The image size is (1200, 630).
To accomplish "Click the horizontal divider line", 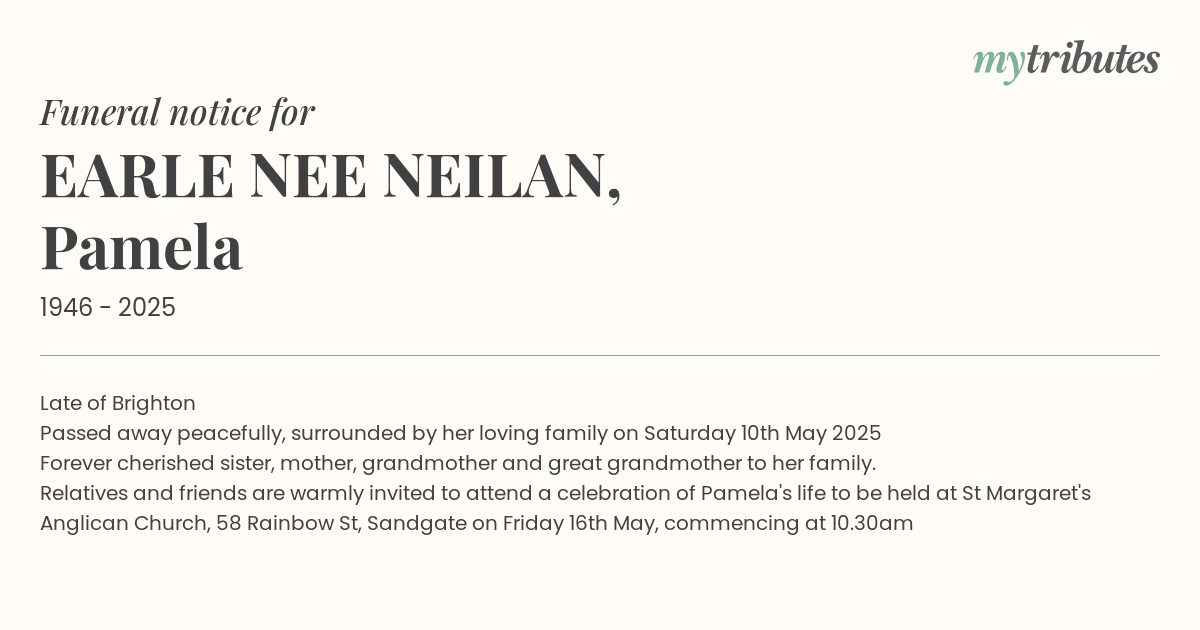I will (600, 355).
